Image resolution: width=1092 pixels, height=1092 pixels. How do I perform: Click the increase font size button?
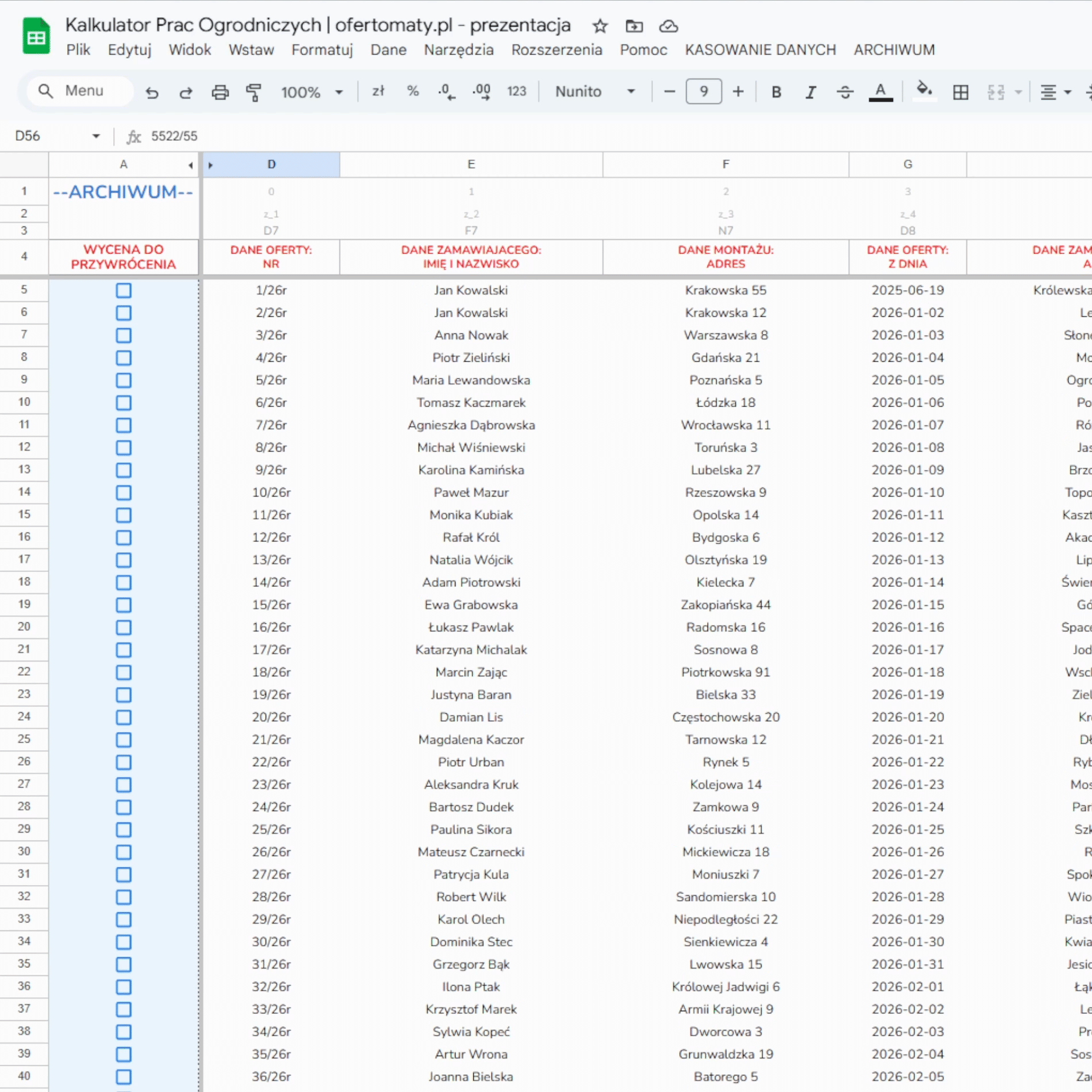(x=738, y=92)
